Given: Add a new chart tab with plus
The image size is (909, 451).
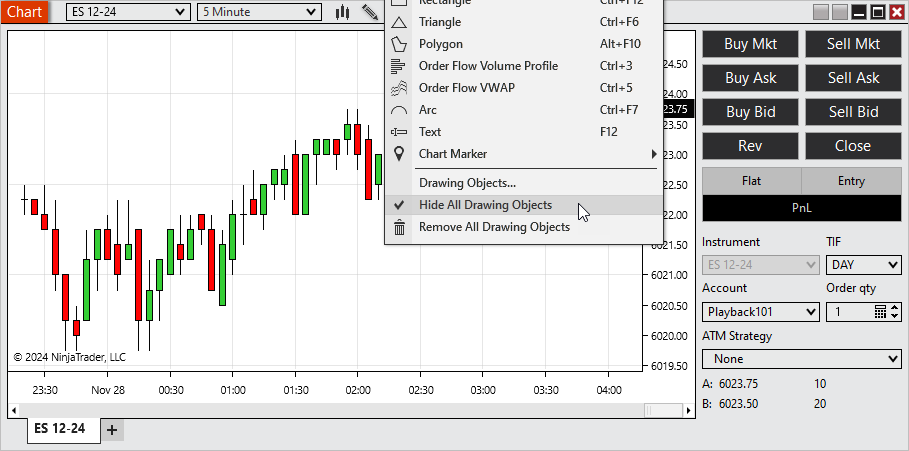Looking at the screenshot, I should (112, 430).
